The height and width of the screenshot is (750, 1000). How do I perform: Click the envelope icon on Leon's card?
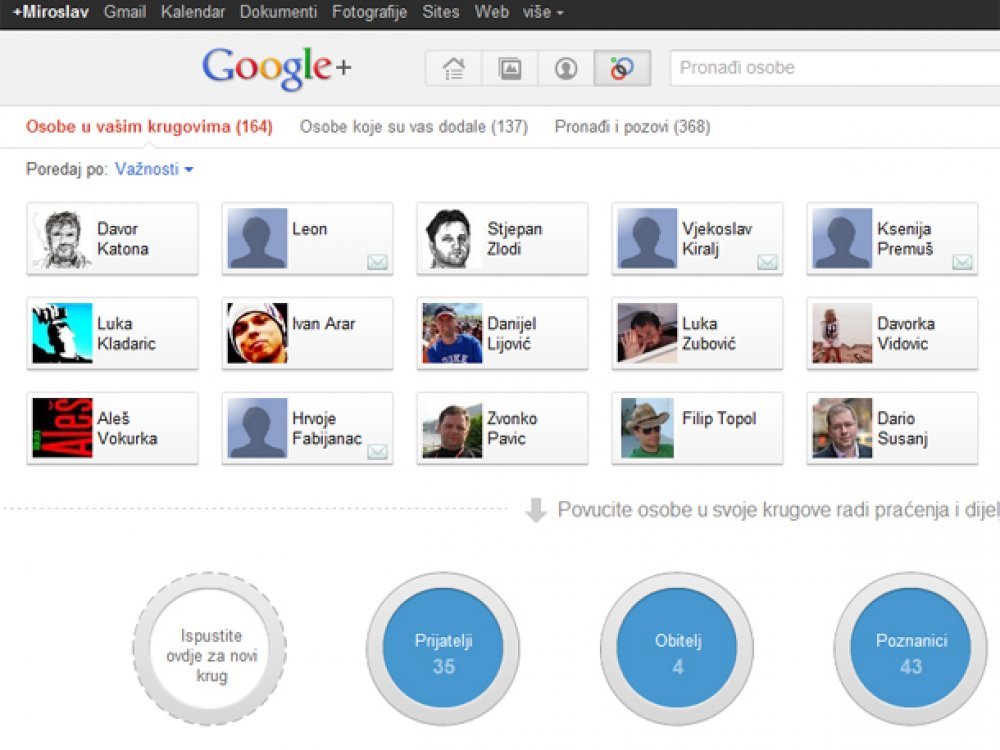point(378,261)
